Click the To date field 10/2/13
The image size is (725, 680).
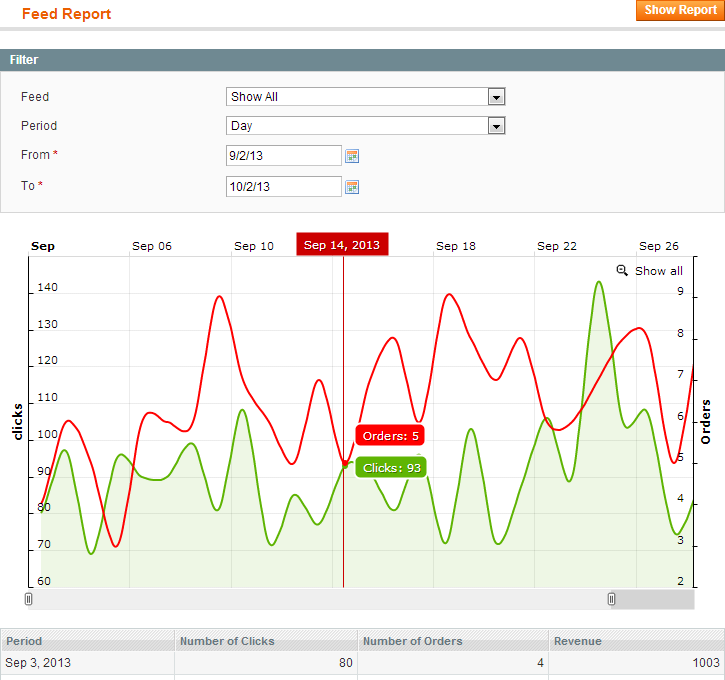tap(283, 187)
